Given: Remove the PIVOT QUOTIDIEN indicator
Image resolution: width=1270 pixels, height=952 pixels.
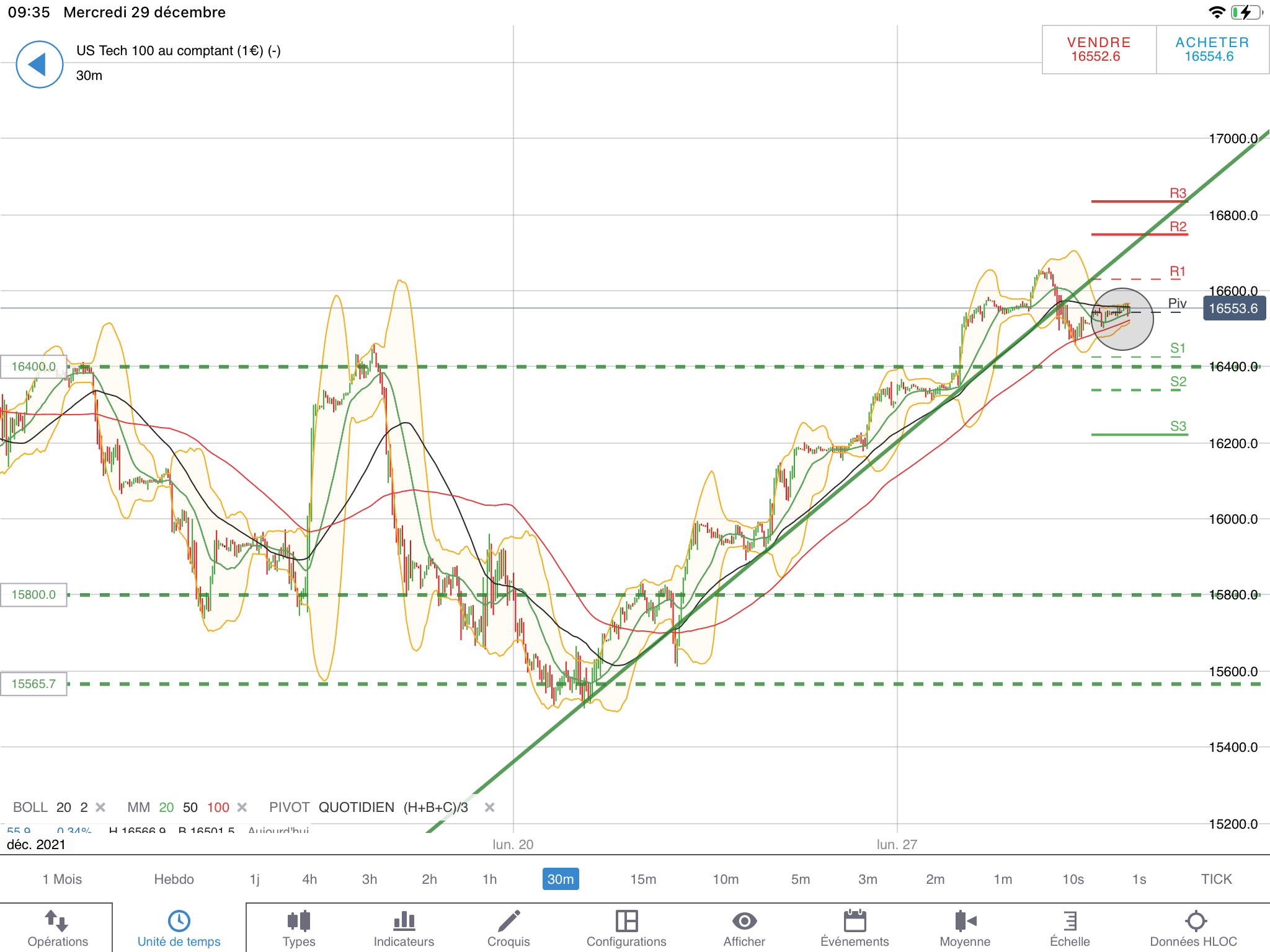Looking at the screenshot, I should click(489, 807).
